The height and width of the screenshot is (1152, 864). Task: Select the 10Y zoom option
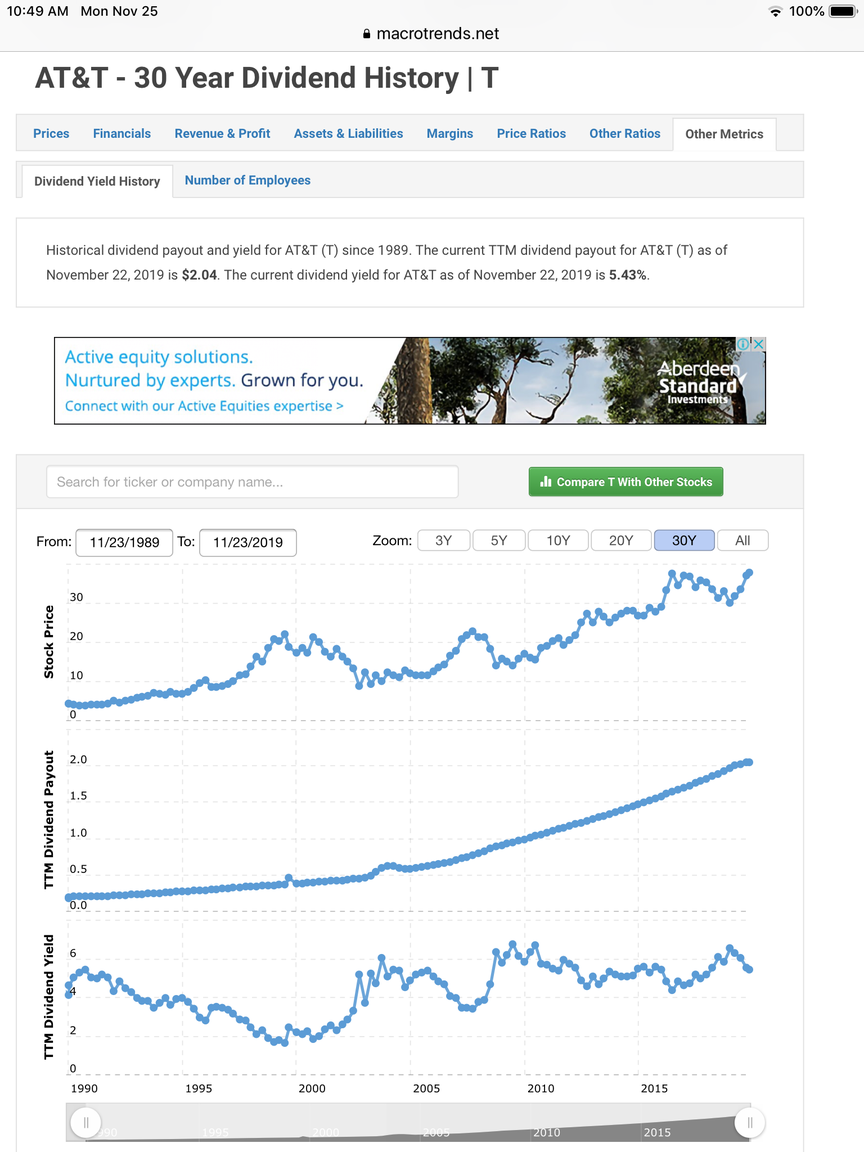(x=558, y=541)
